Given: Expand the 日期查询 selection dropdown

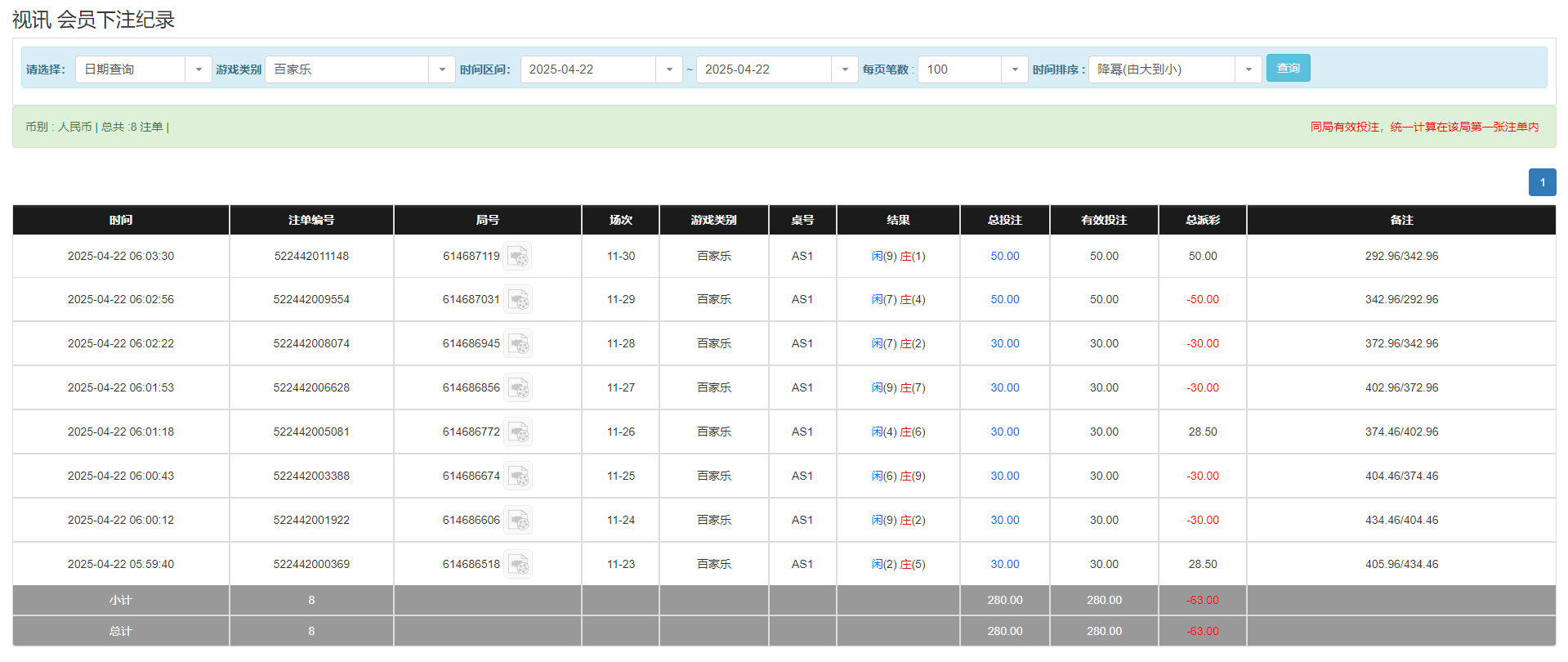Looking at the screenshot, I should coord(198,69).
